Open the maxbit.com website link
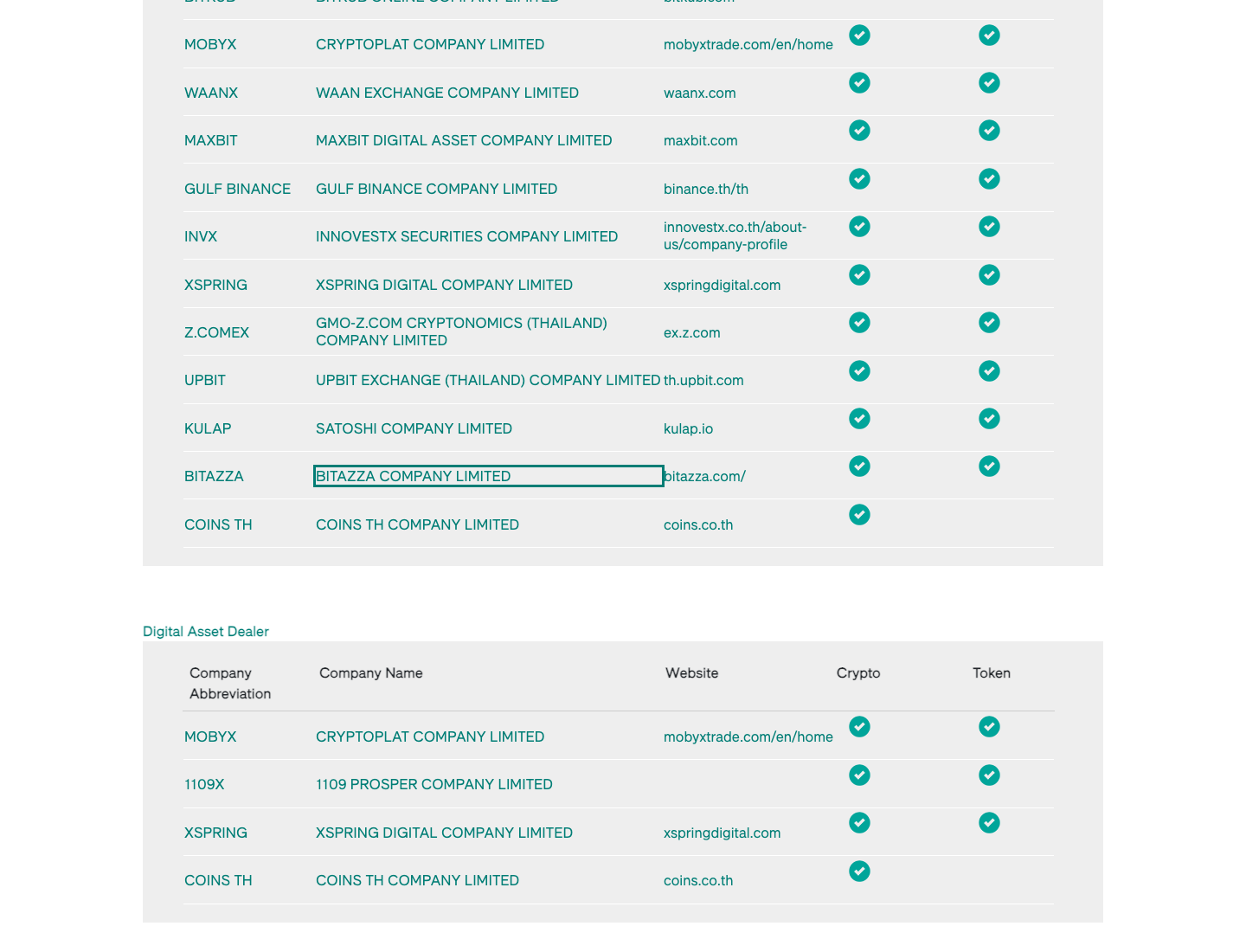This screenshot has height=952, width=1246. tap(700, 140)
